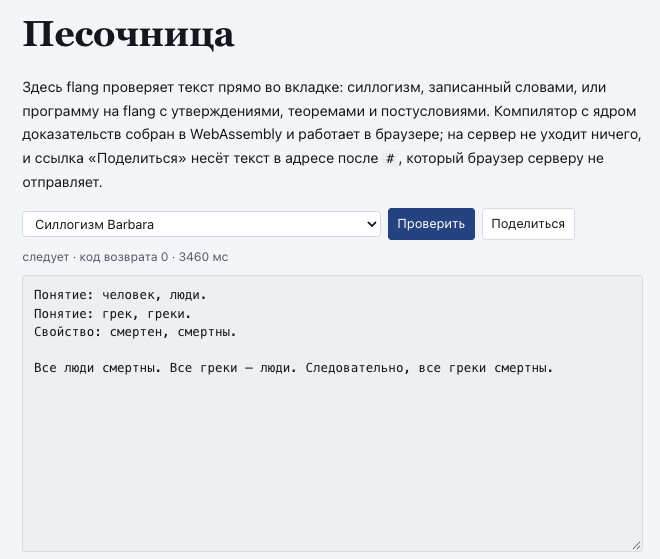The width and height of the screenshot is (660, 559).
Task: Open the «Силлогизм Barbara» example dropdown
Action: (201, 224)
